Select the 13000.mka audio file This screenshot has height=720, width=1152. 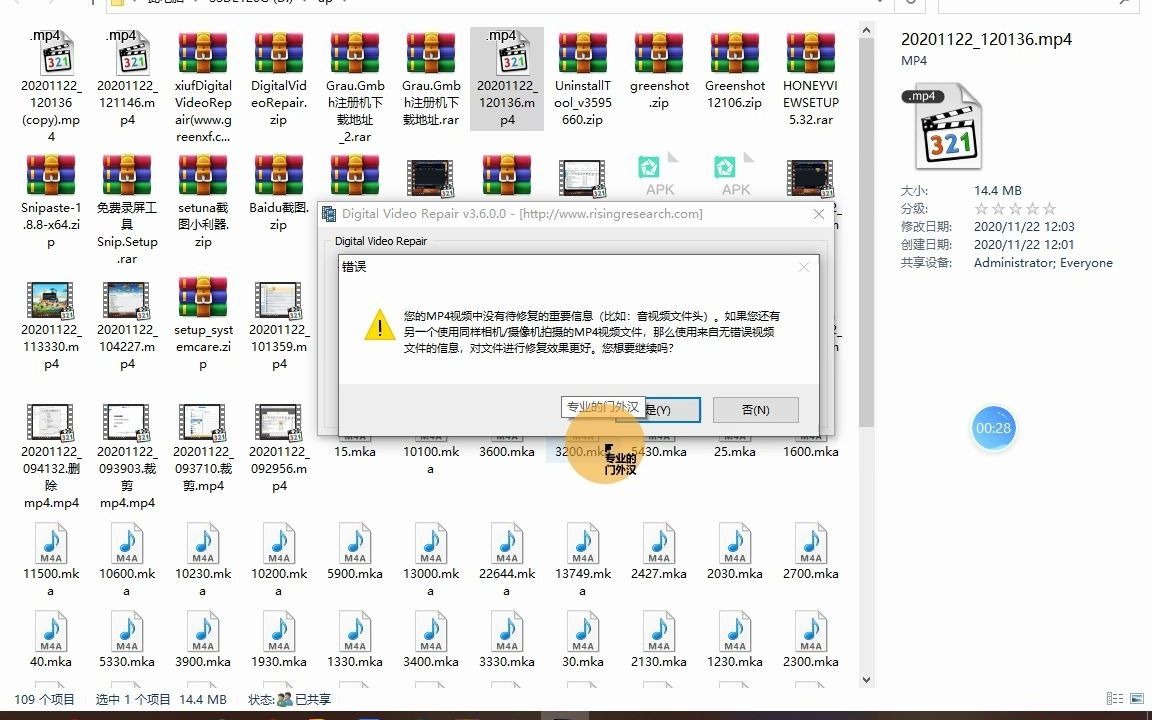point(430,545)
